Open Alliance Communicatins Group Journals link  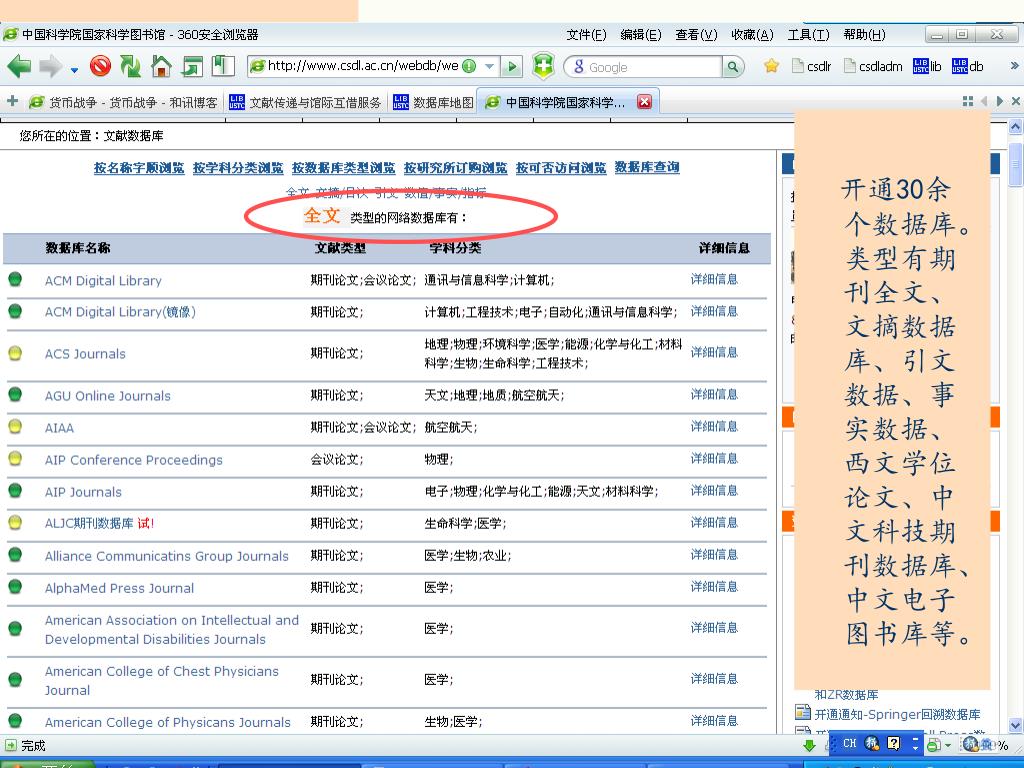[167, 556]
